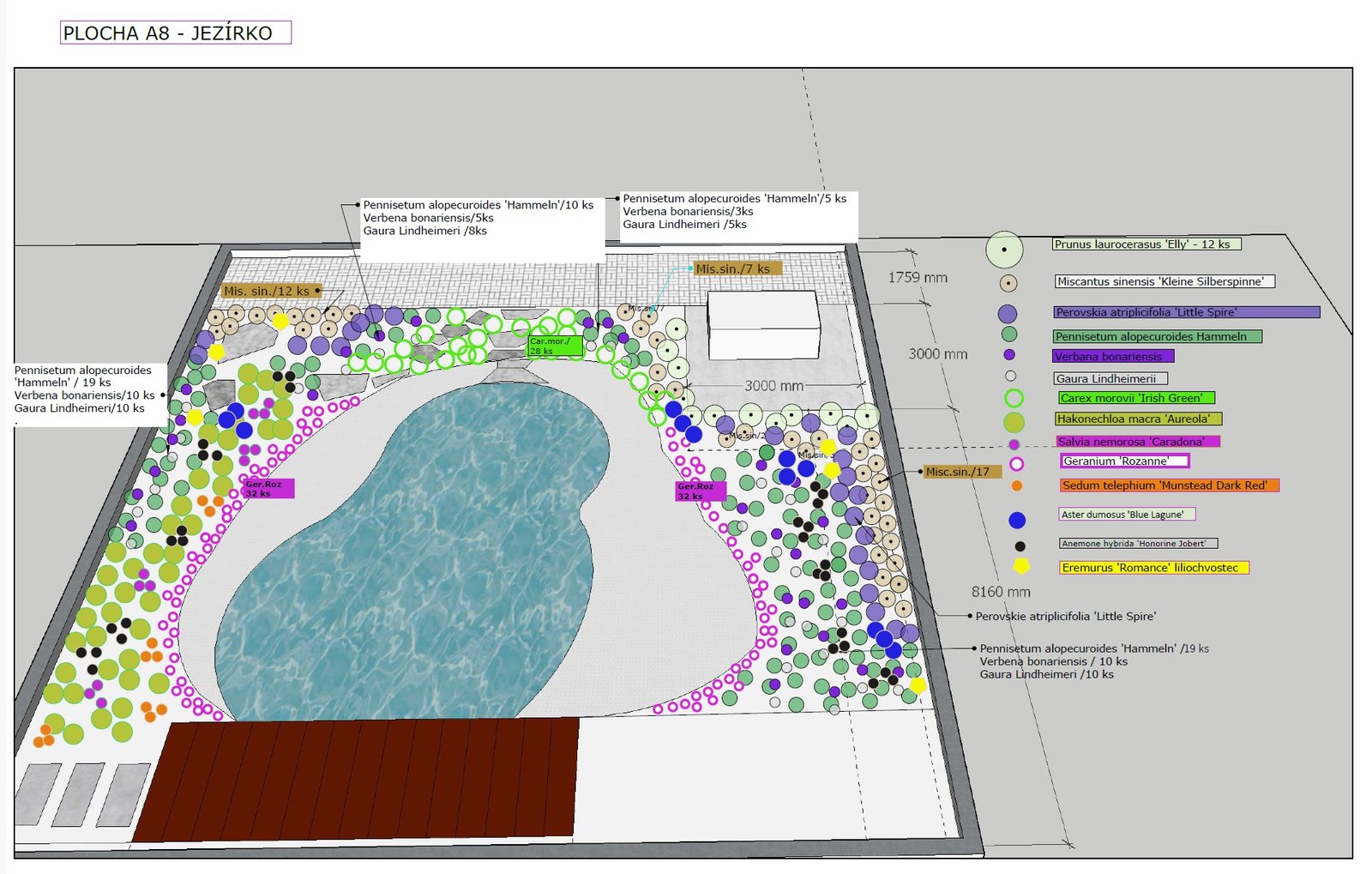Image resolution: width=1372 pixels, height=874 pixels.
Task: Click the 'PLOCHA A8 - JEZÍRKO' title box
Action: 176,33
